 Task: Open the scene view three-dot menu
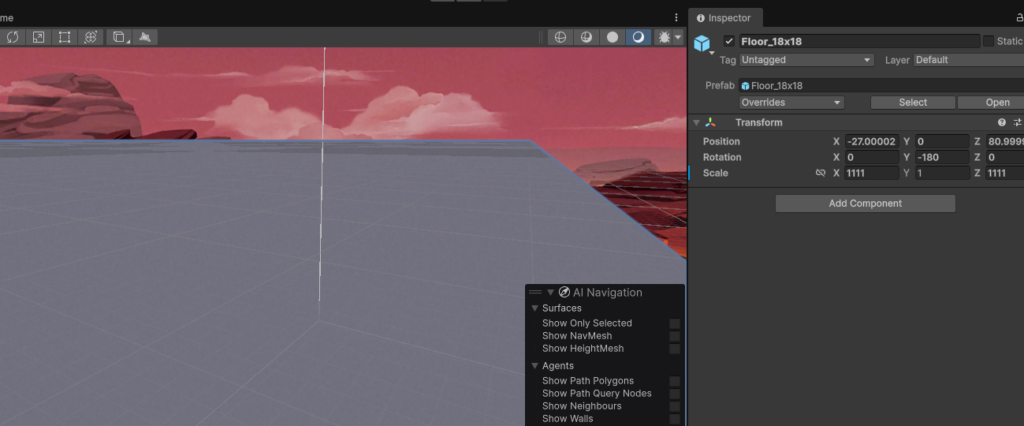[x=676, y=17]
